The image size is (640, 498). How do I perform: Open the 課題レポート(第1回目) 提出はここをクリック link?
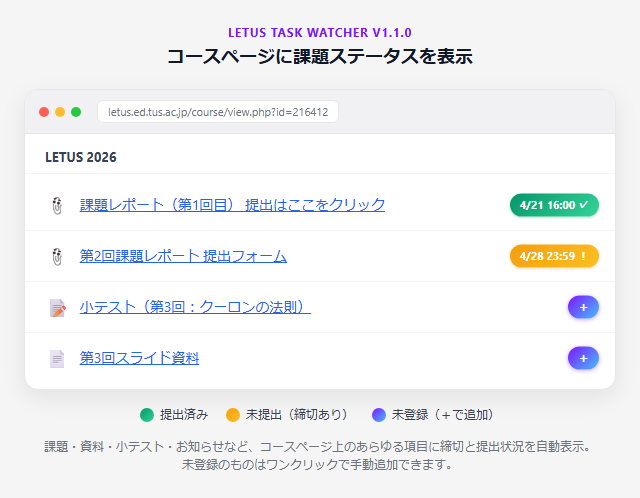pyautogui.click(x=232, y=205)
